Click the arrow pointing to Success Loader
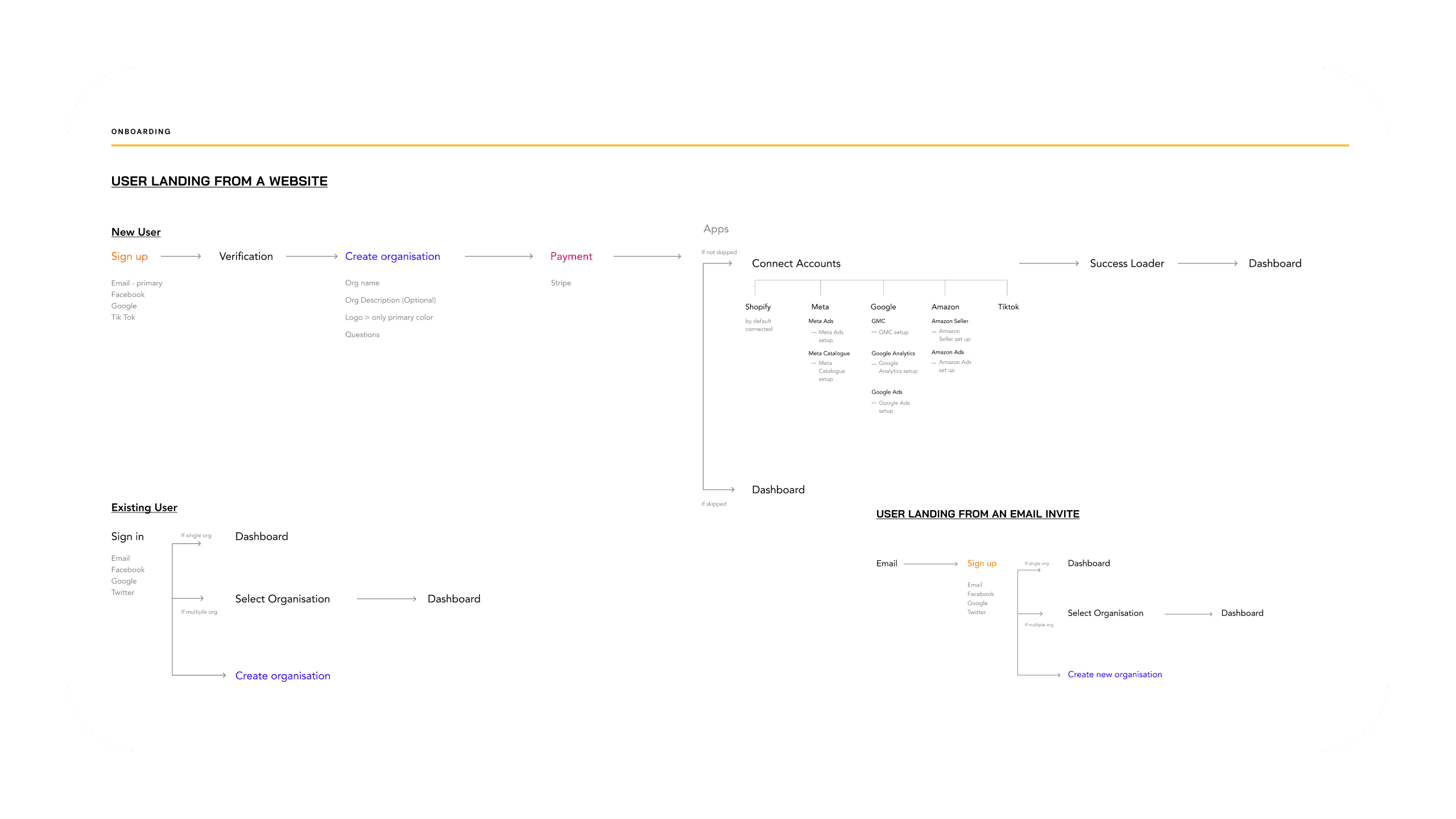The height and width of the screenshot is (819, 1456). pyautogui.click(x=1048, y=263)
